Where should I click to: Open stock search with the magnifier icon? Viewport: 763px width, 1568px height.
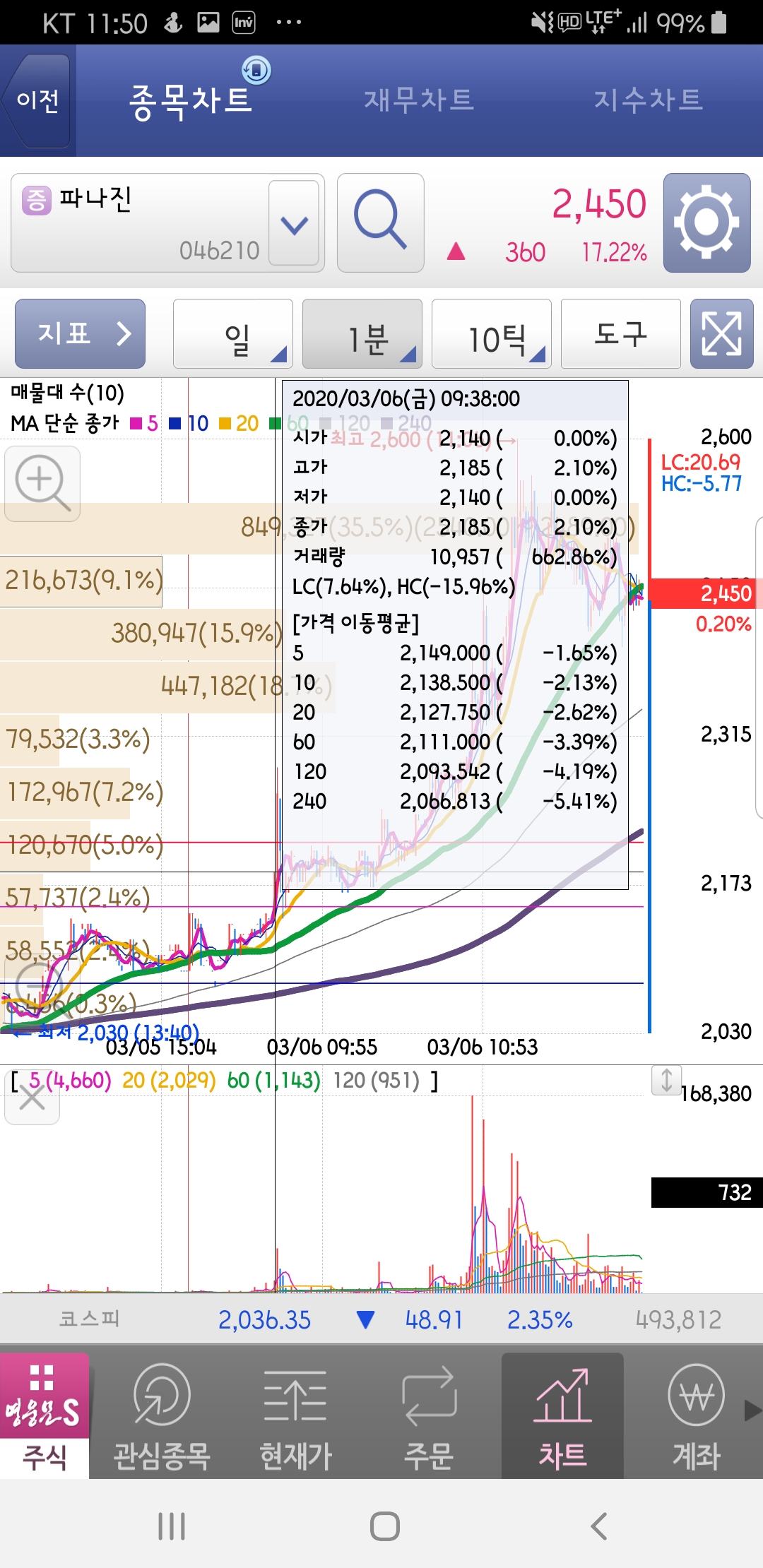(x=381, y=222)
